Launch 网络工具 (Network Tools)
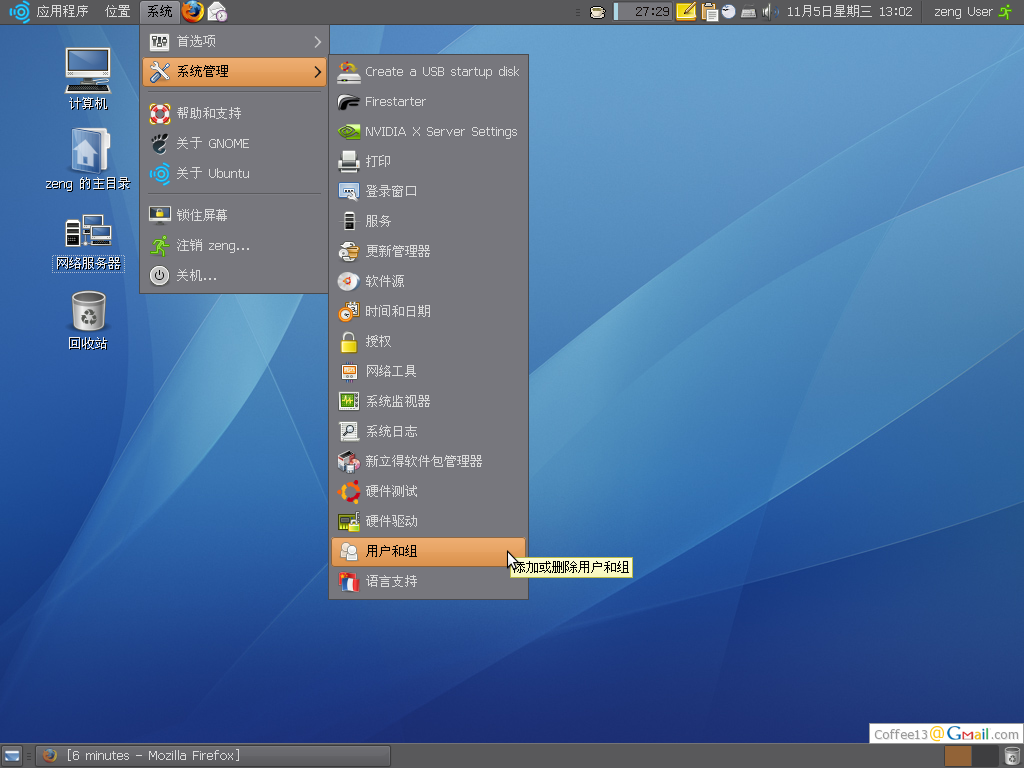The image size is (1024, 768). (428, 372)
